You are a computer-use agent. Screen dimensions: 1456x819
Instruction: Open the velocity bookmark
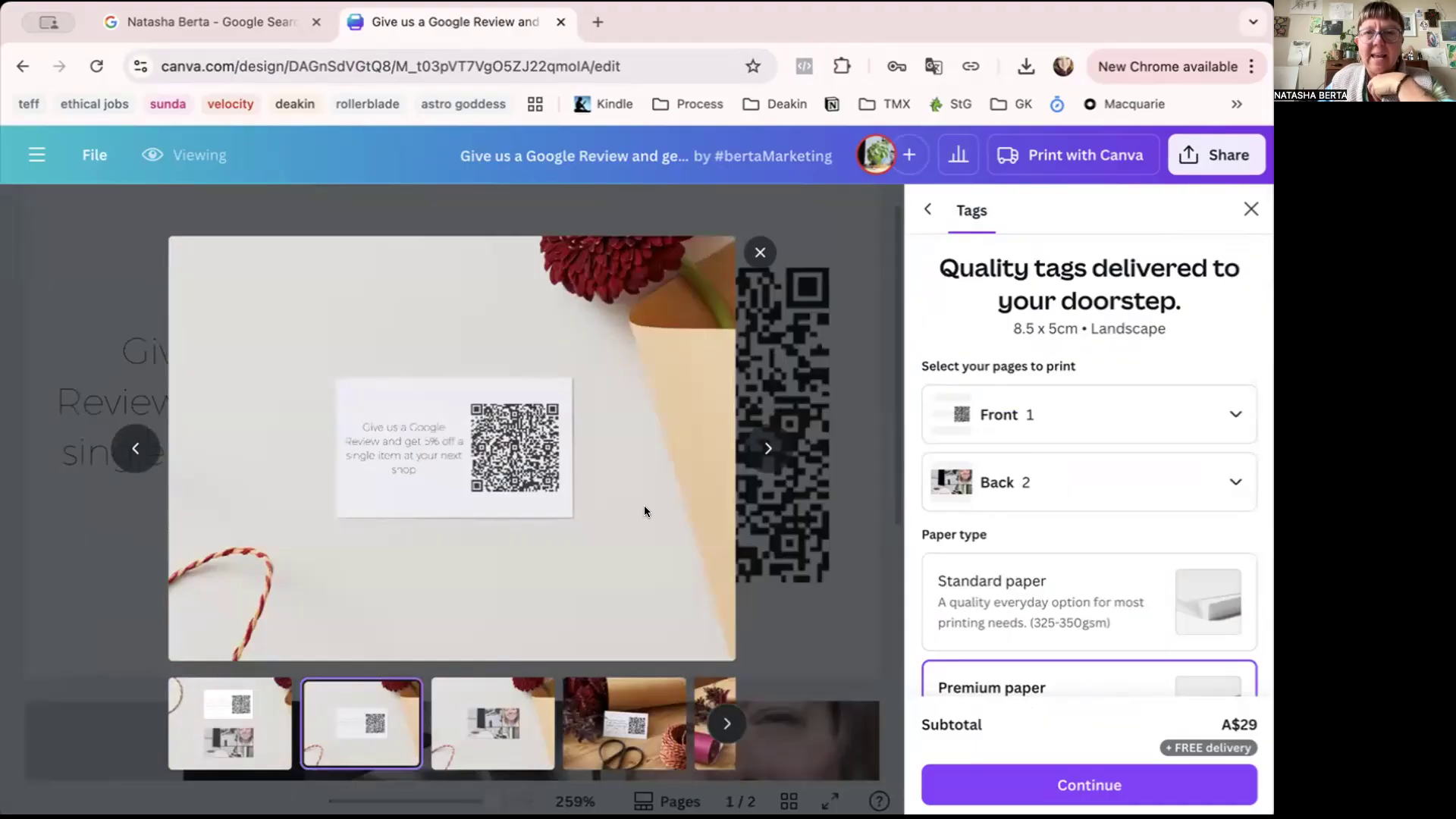(231, 104)
